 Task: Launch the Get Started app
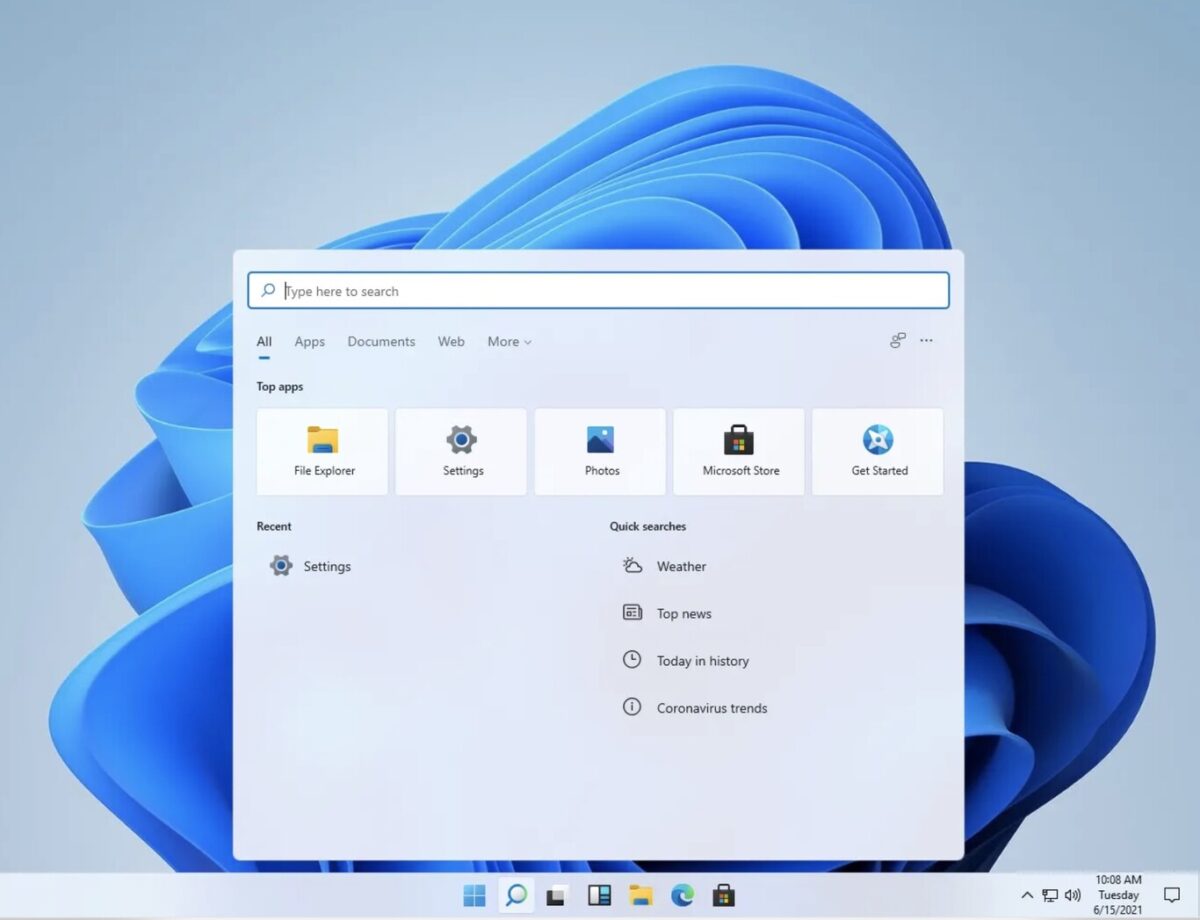pyautogui.click(x=877, y=450)
